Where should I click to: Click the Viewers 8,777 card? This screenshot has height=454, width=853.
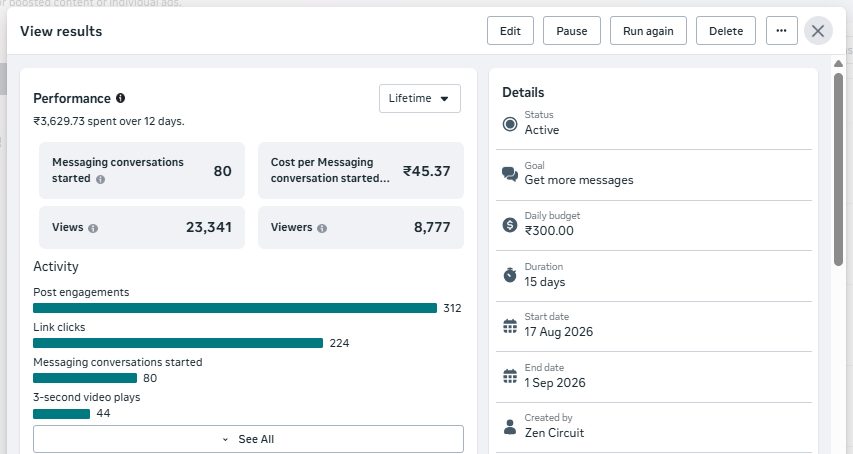tap(361, 227)
